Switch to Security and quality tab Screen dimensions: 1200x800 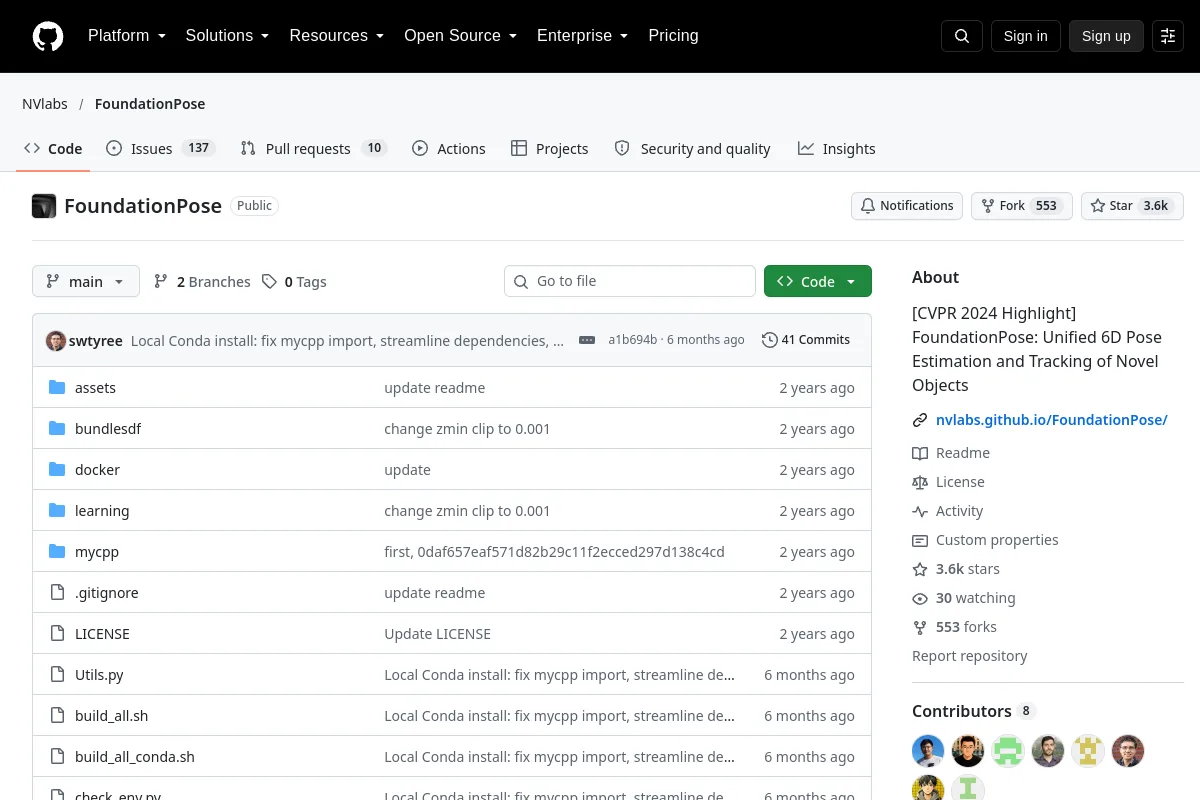692,149
